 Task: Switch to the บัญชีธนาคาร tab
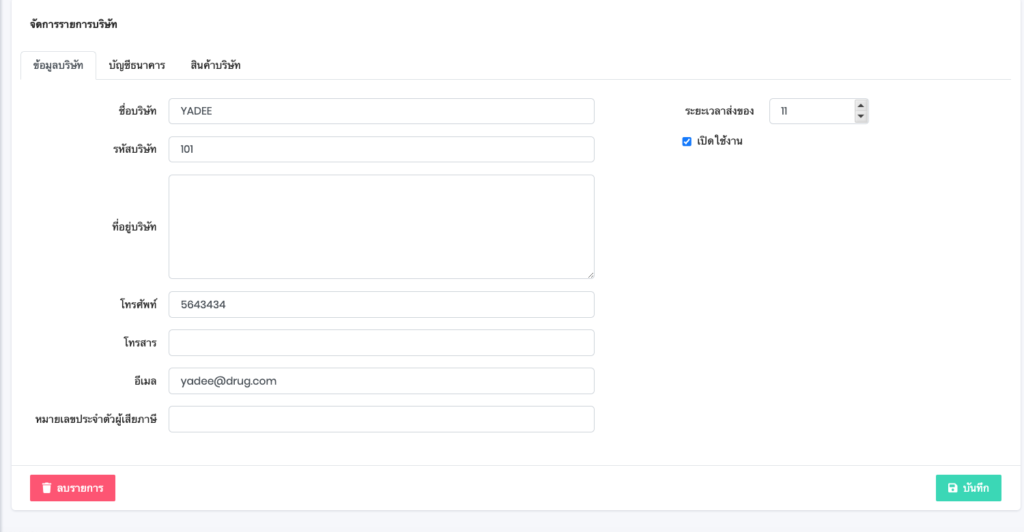pos(137,65)
